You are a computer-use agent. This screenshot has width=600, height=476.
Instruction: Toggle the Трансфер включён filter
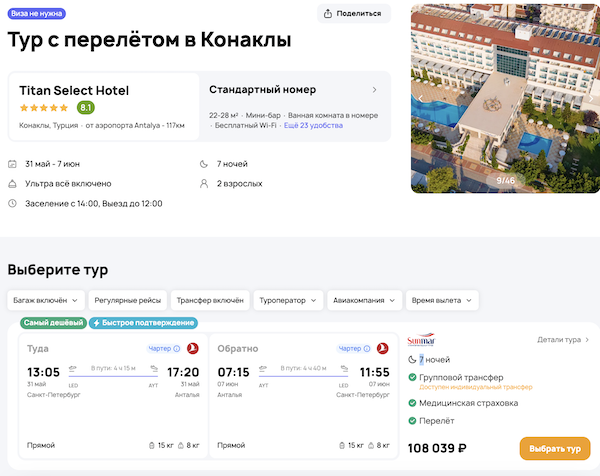tap(210, 300)
